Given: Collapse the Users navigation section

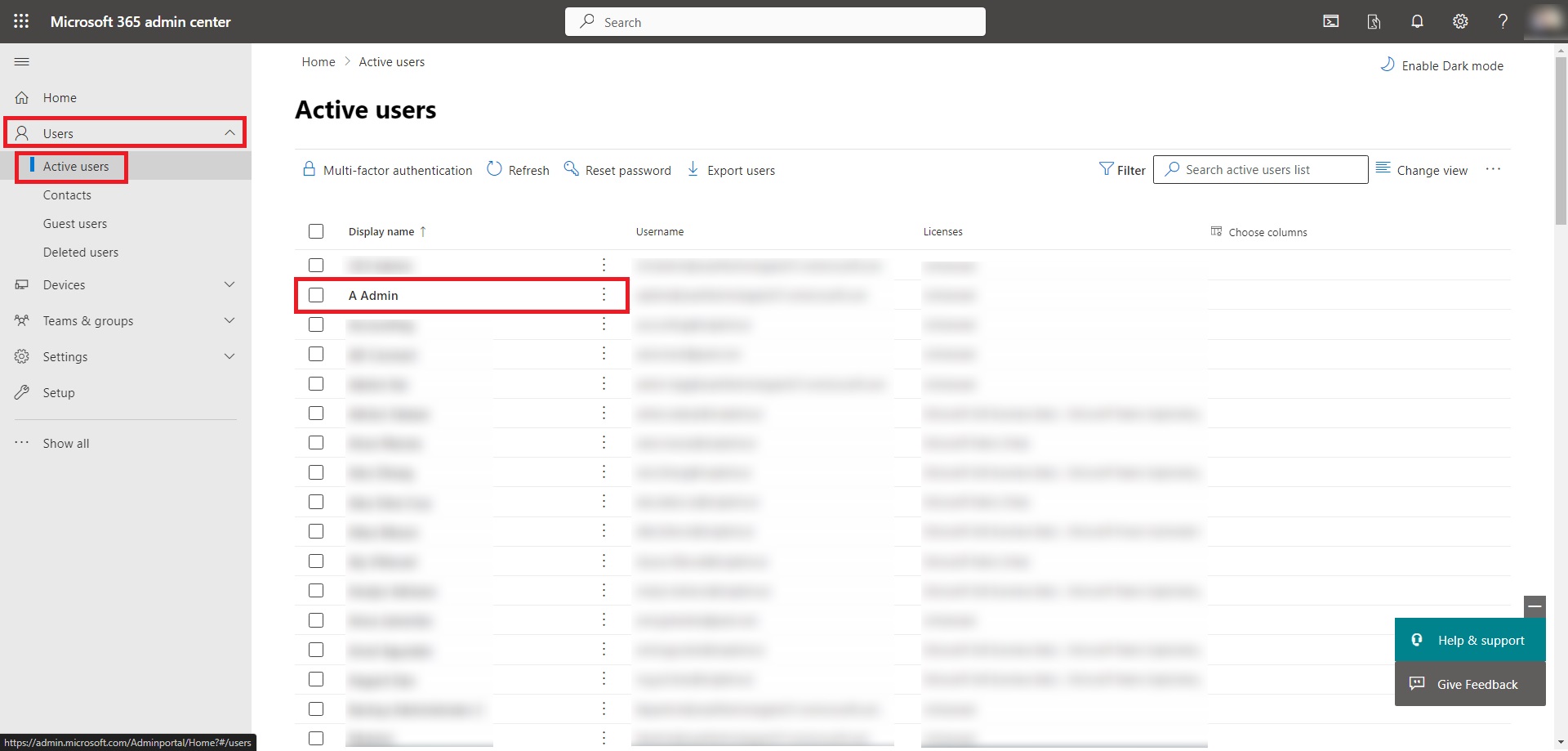Looking at the screenshot, I should (229, 133).
